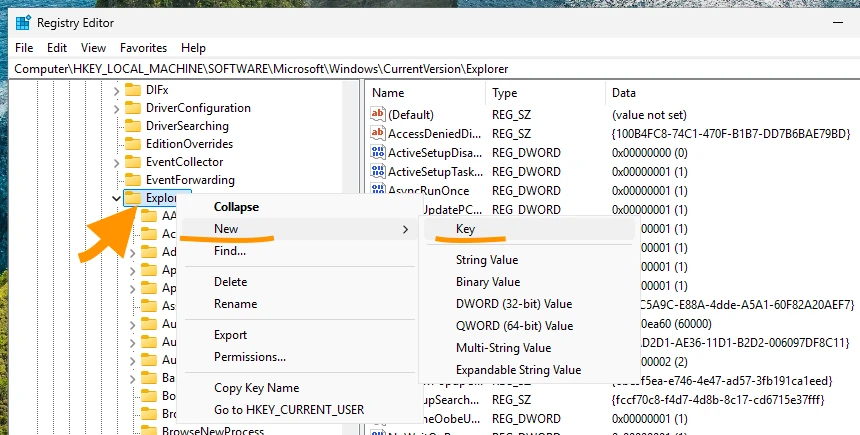Click the AsyncRunOnce DWORD icon
This screenshot has width=860, height=435.
click(378, 190)
